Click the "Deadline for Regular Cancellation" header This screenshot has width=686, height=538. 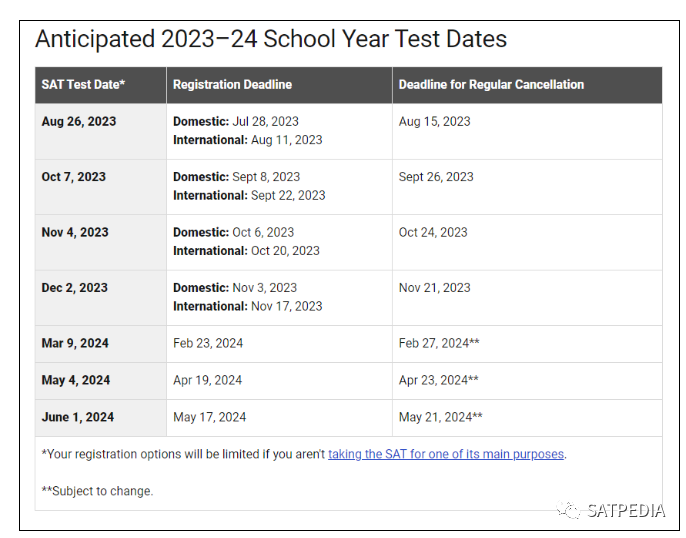tap(491, 85)
